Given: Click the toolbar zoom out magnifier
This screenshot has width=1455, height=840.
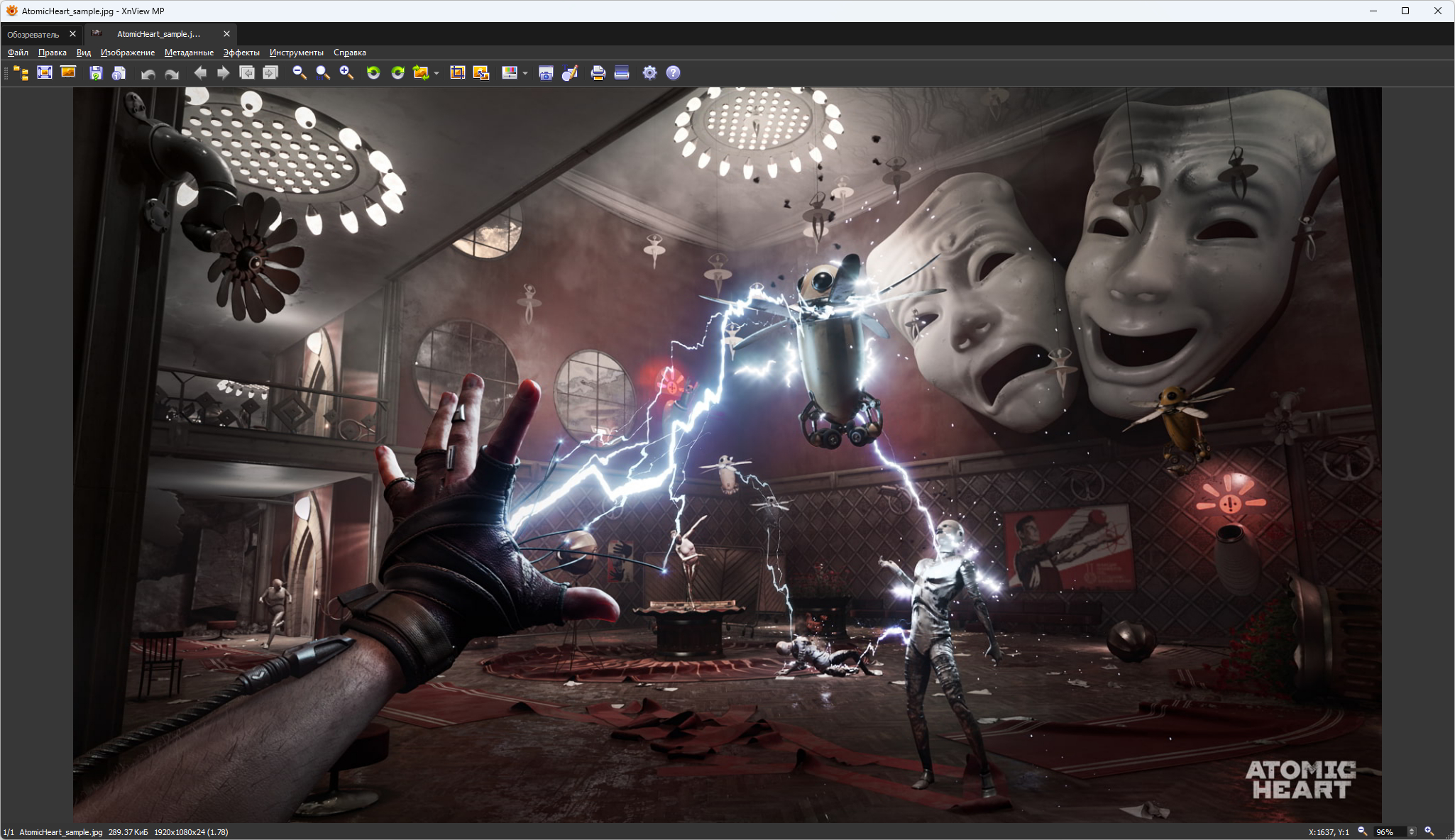Looking at the screenshot, I should coord(300,73).
